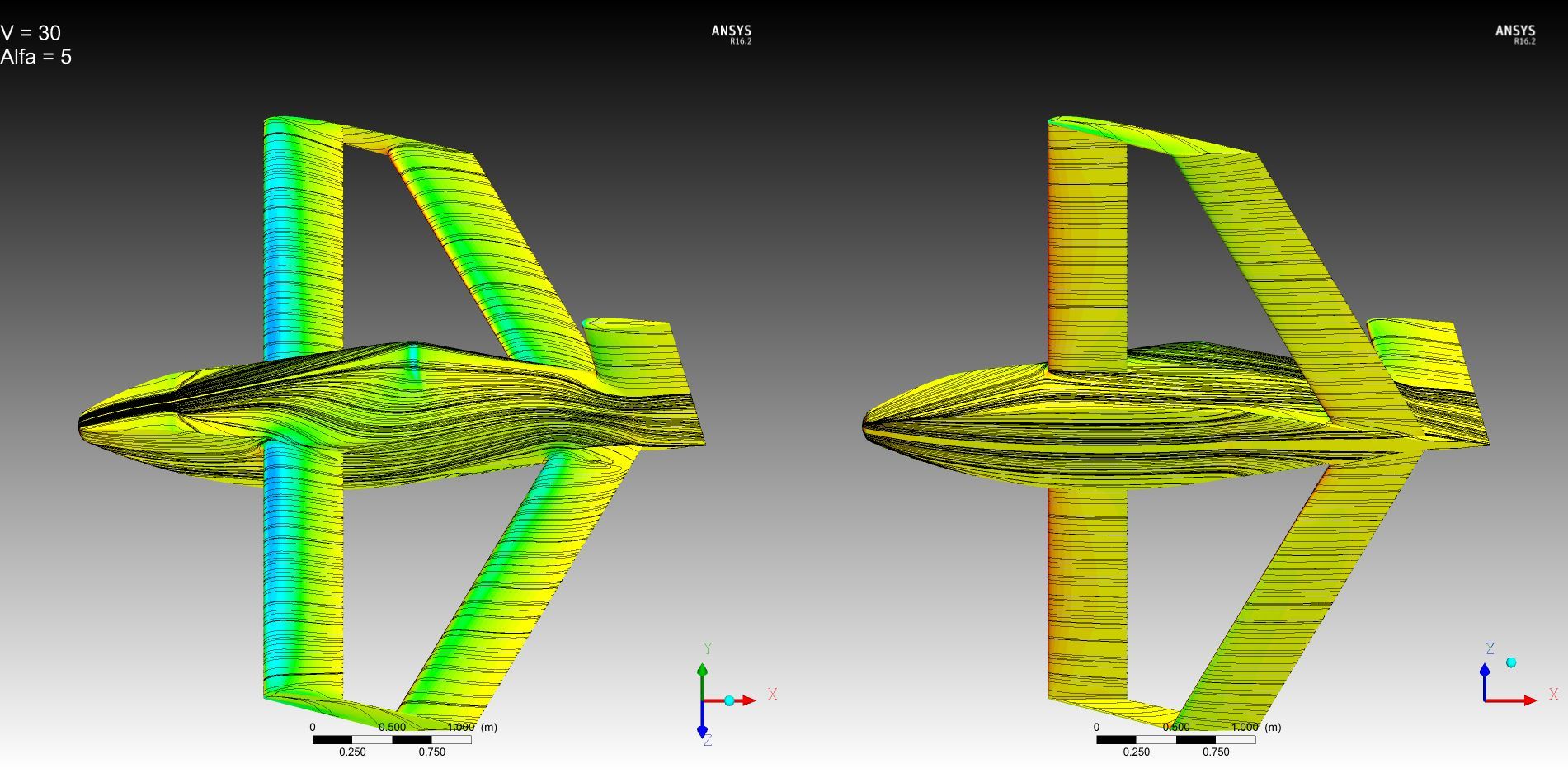The height and width of the screenshot is (773, 1568).
Task: Click the cyan sphere on the left triad
Action: (729, 700)
